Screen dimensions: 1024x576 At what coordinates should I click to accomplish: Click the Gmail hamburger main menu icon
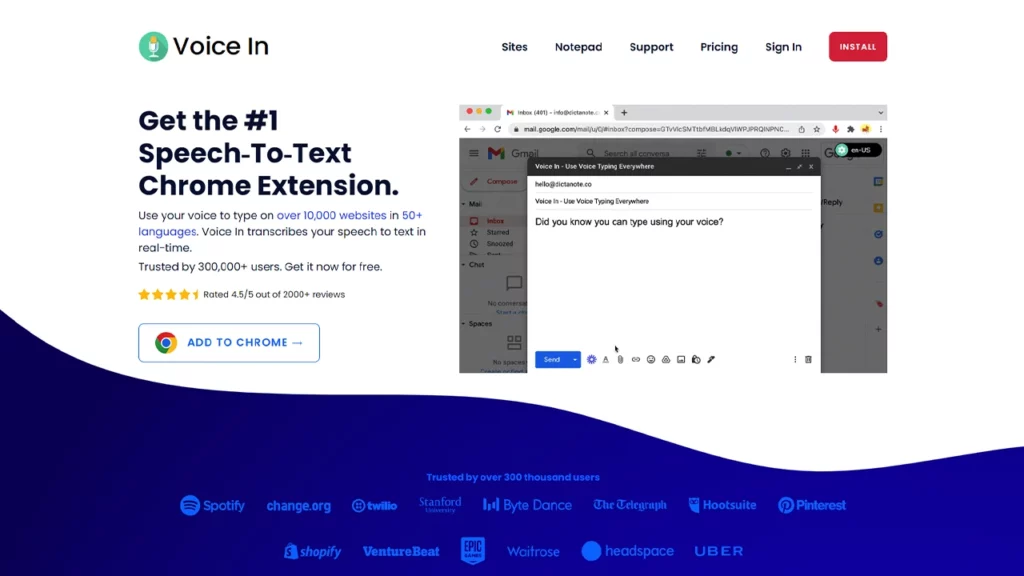(474, 153)
